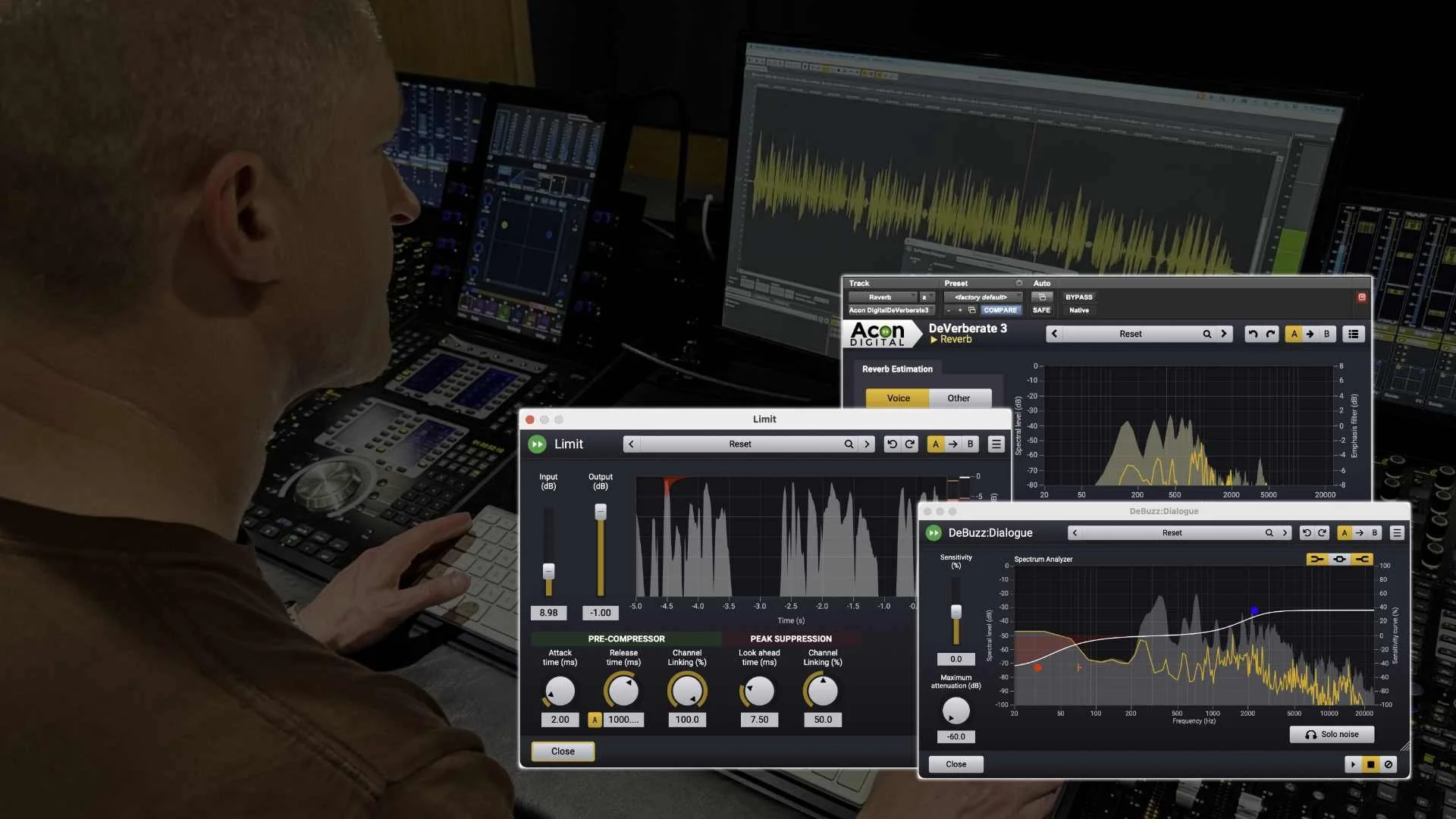Image resolution: width=1456 pixels, height=819 pixels.
Task: Toggle BYPASS in the DeVerberate plugin header
Action: pyautogui.click(x=1078, y=297)
